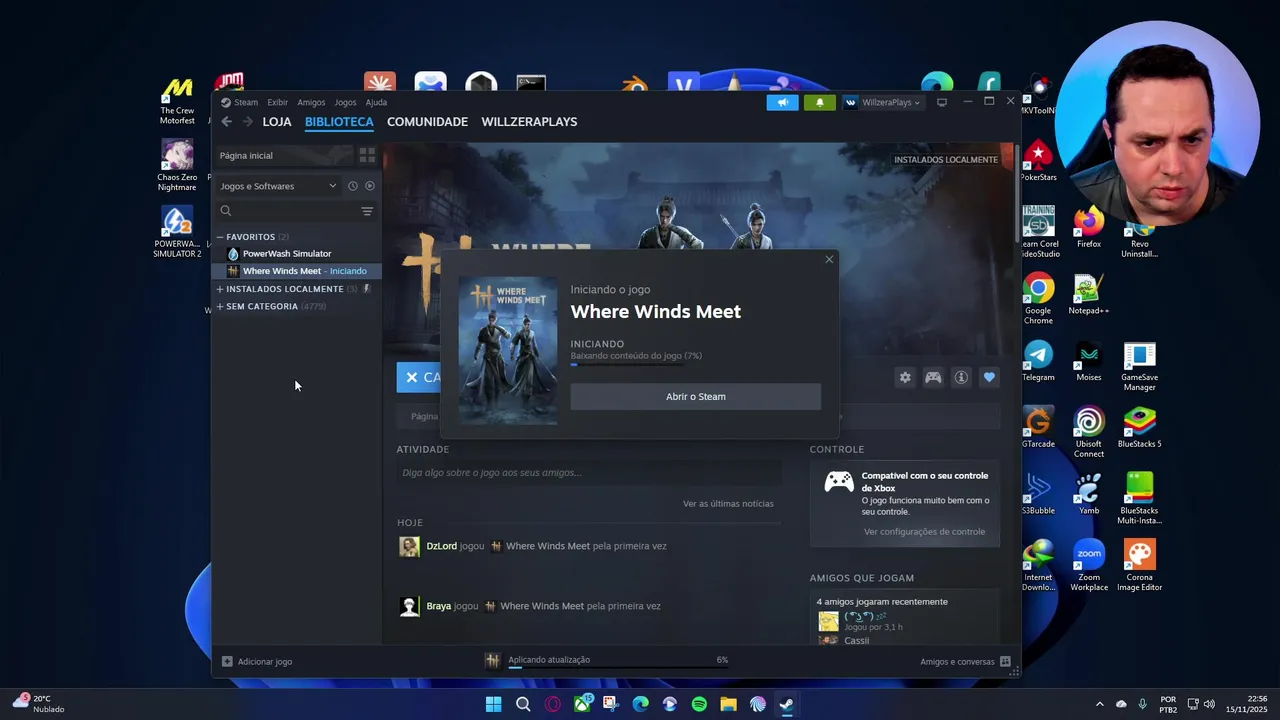1280x720 pixels.
Task: Open the Amigos menu
Action: (311, 102)
